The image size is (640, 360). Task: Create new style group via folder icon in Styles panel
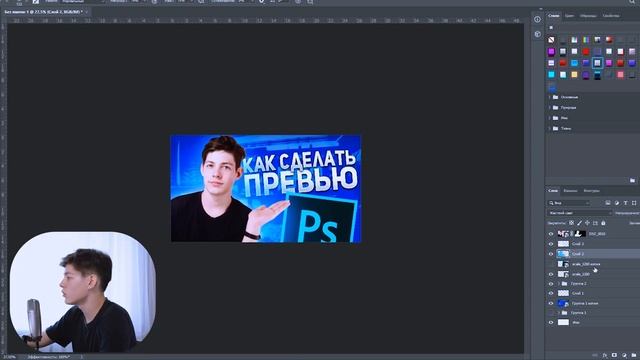pyautogui.click(x=632, y=180)
